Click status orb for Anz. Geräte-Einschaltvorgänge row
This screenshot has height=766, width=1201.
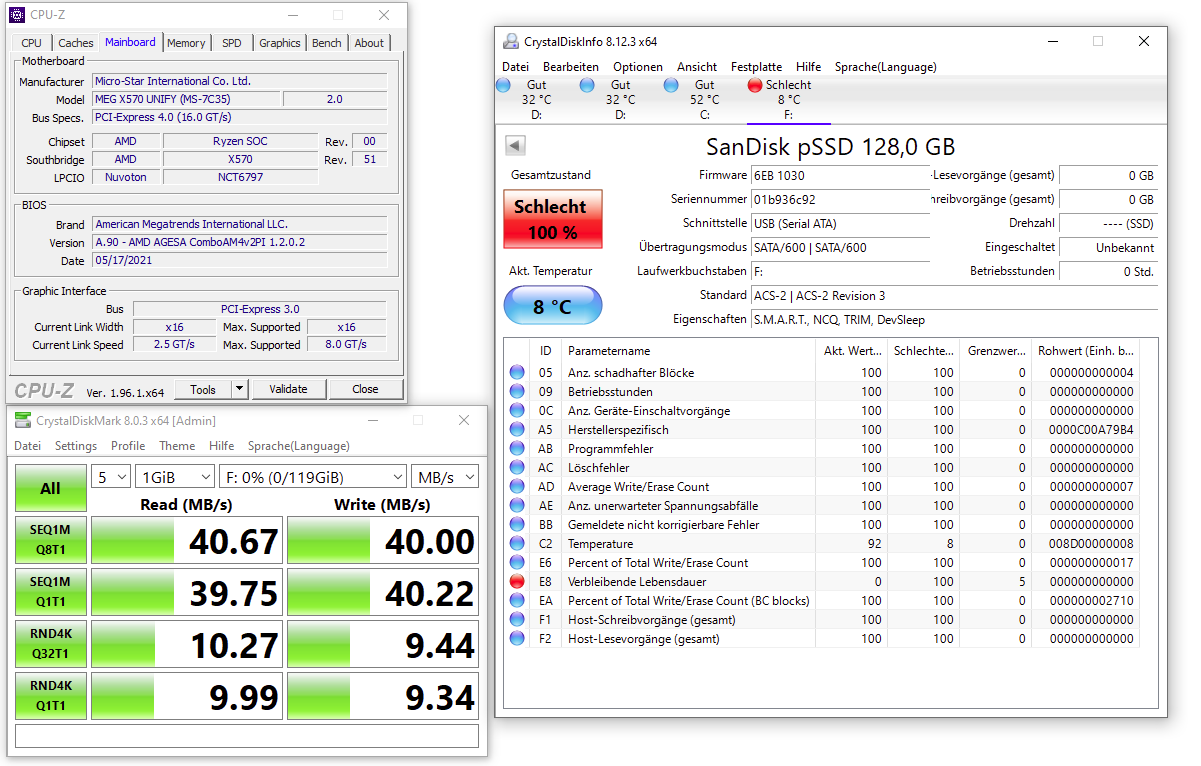coord(517,410)
